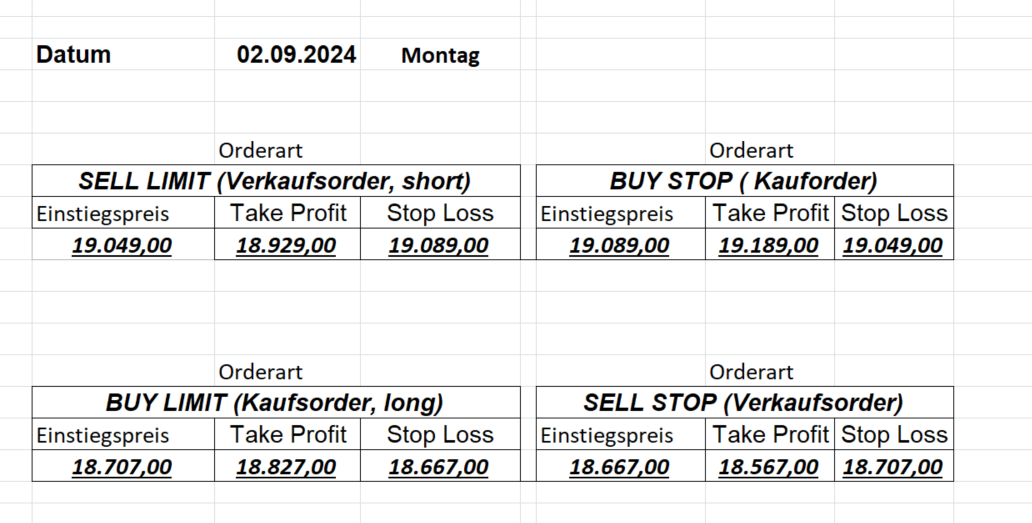Select SELL STOP take profit value 18.567,00

point(769,466)
